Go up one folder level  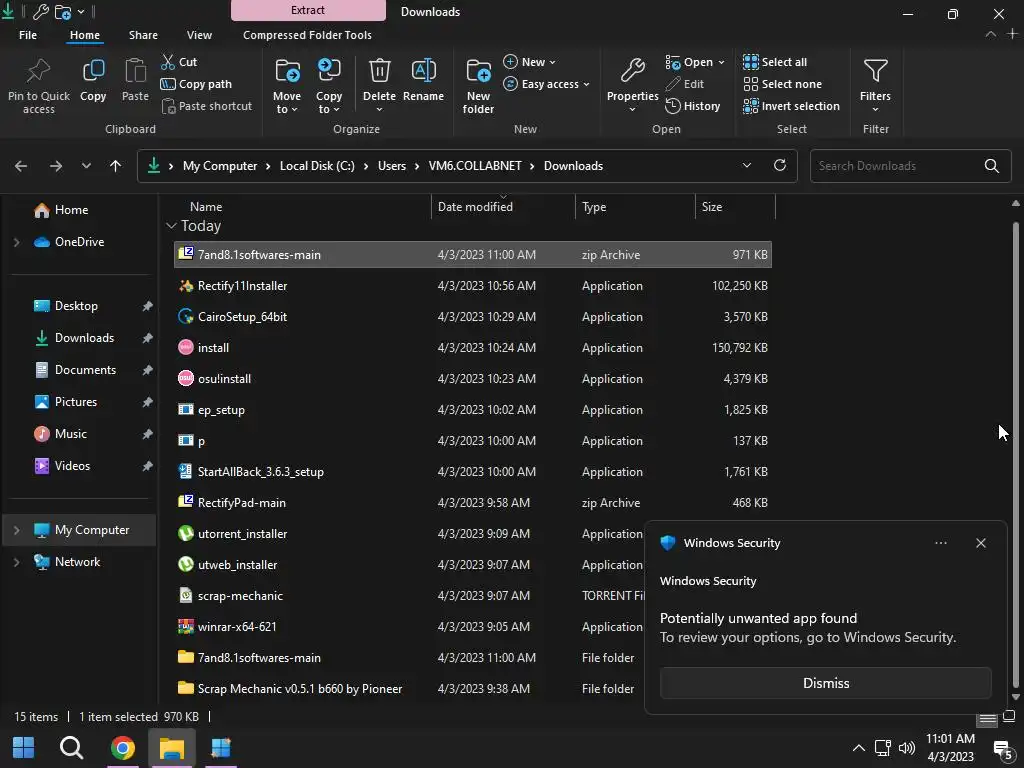116,166
